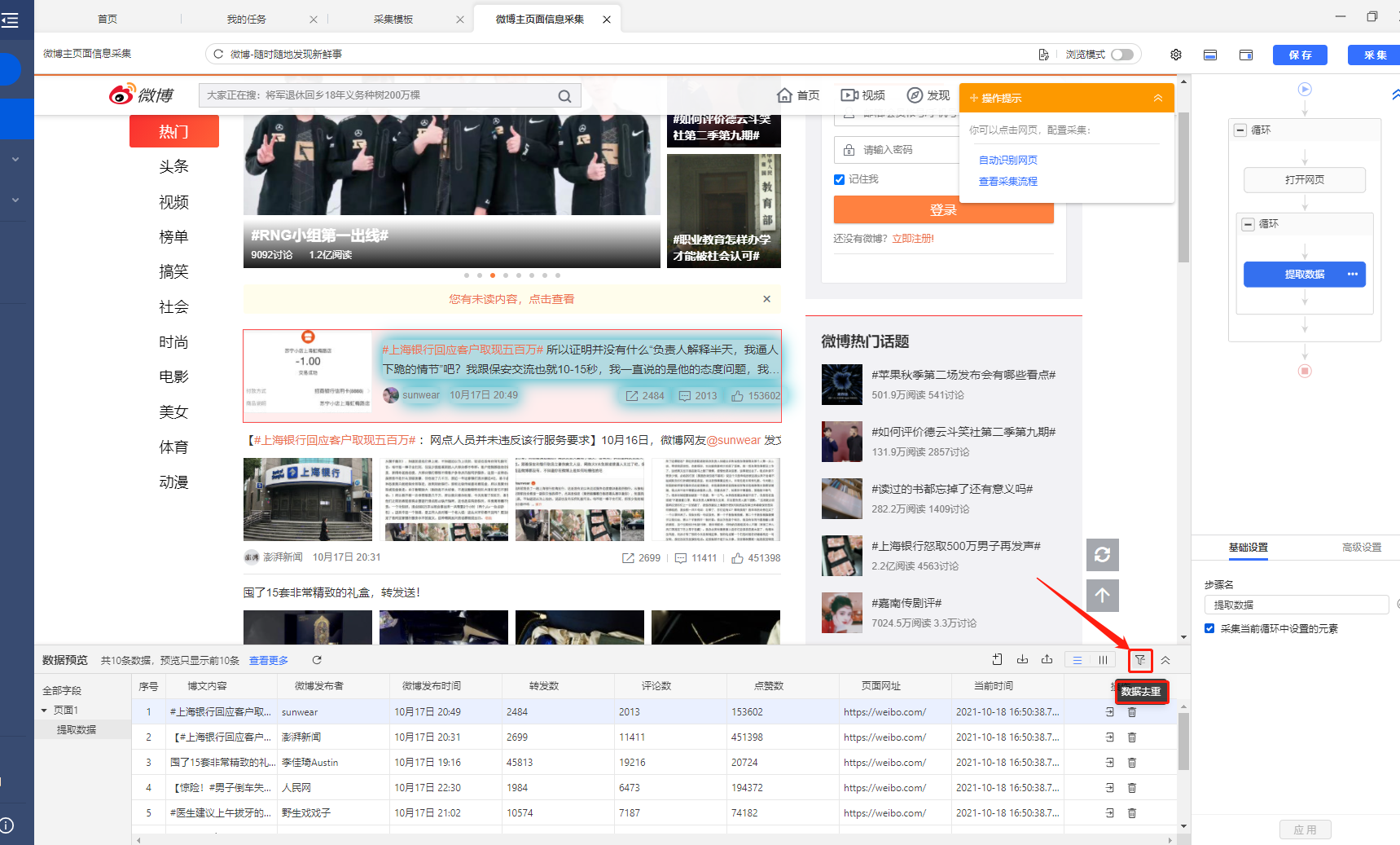
Task: Switch to vertical column view
Action: point(1103,660)
